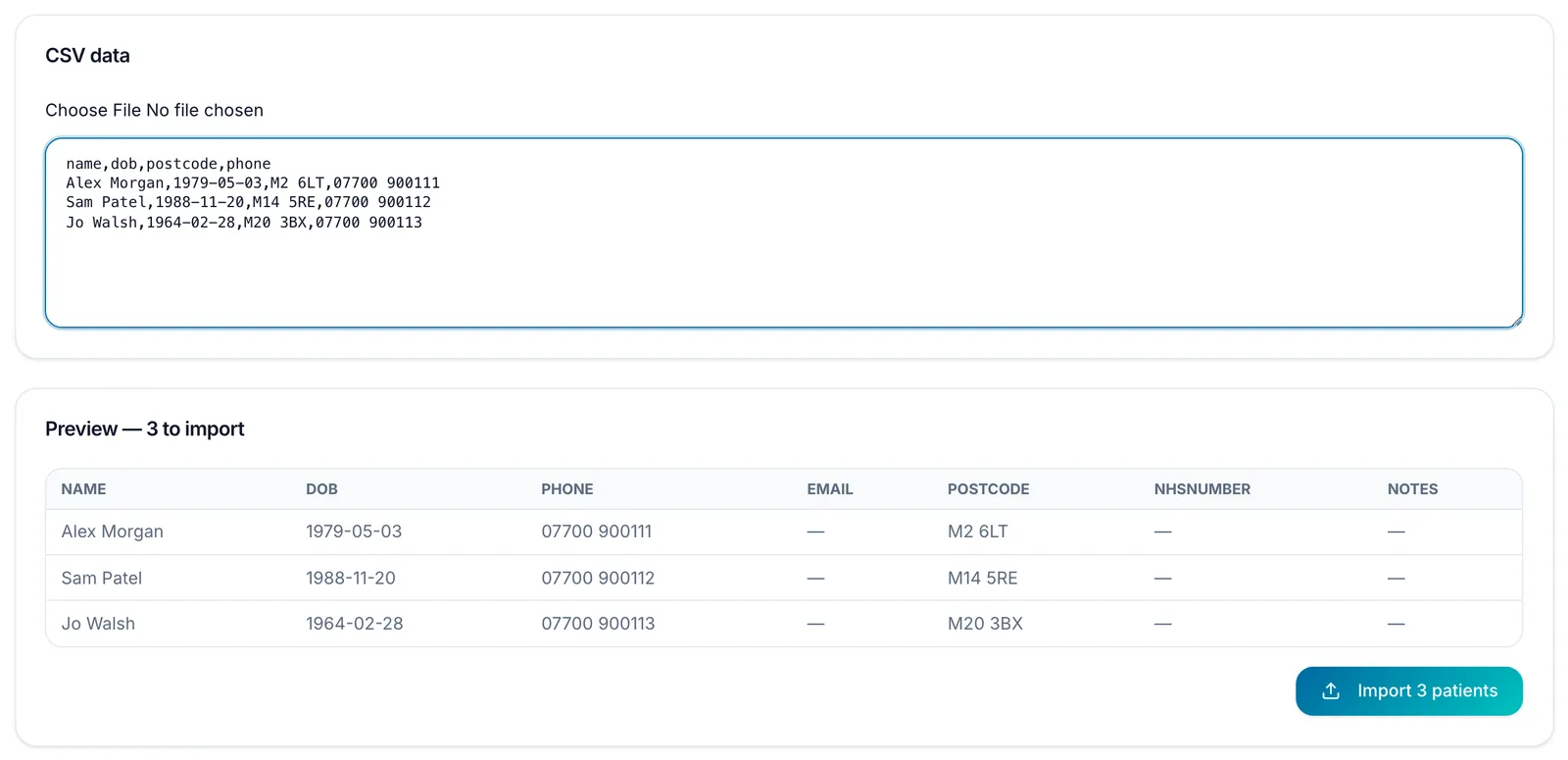Click the textarea resize handle corner
Screen dimensions: 1568x760
pyautogui.click(x=1516, y=321)
